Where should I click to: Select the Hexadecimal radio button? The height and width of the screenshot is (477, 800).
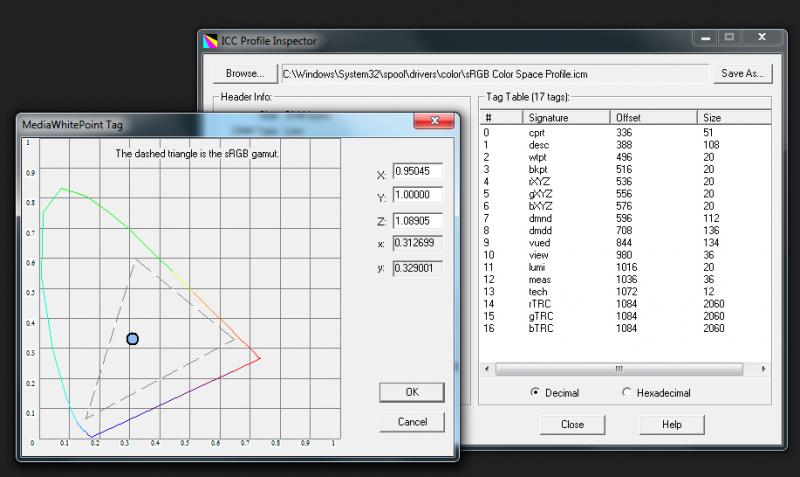pyautogui.click(x=656, y=393)
